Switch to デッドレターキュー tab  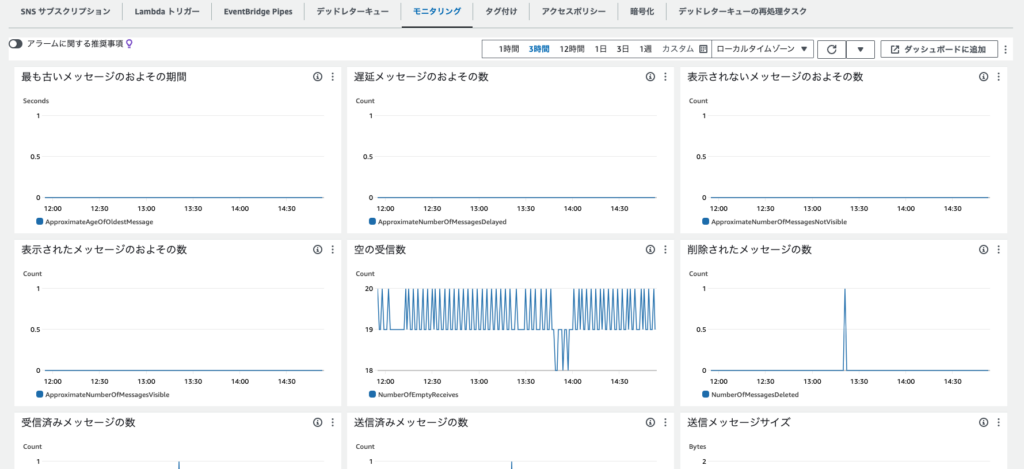353,12
